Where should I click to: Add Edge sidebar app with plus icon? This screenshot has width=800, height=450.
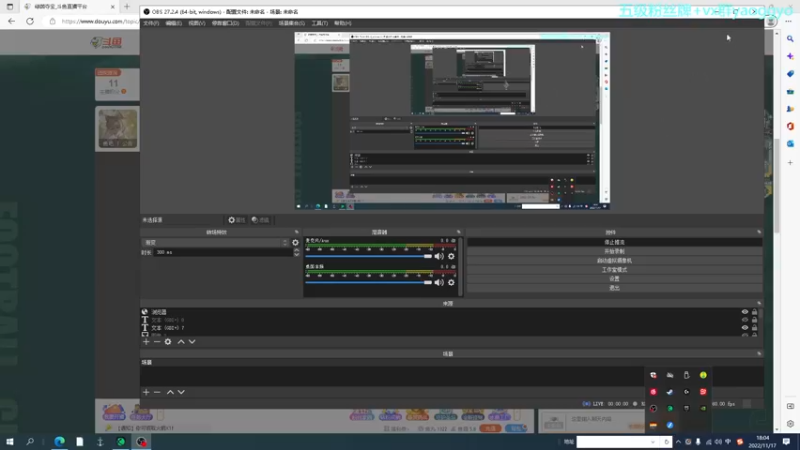(x=790, y=163)
